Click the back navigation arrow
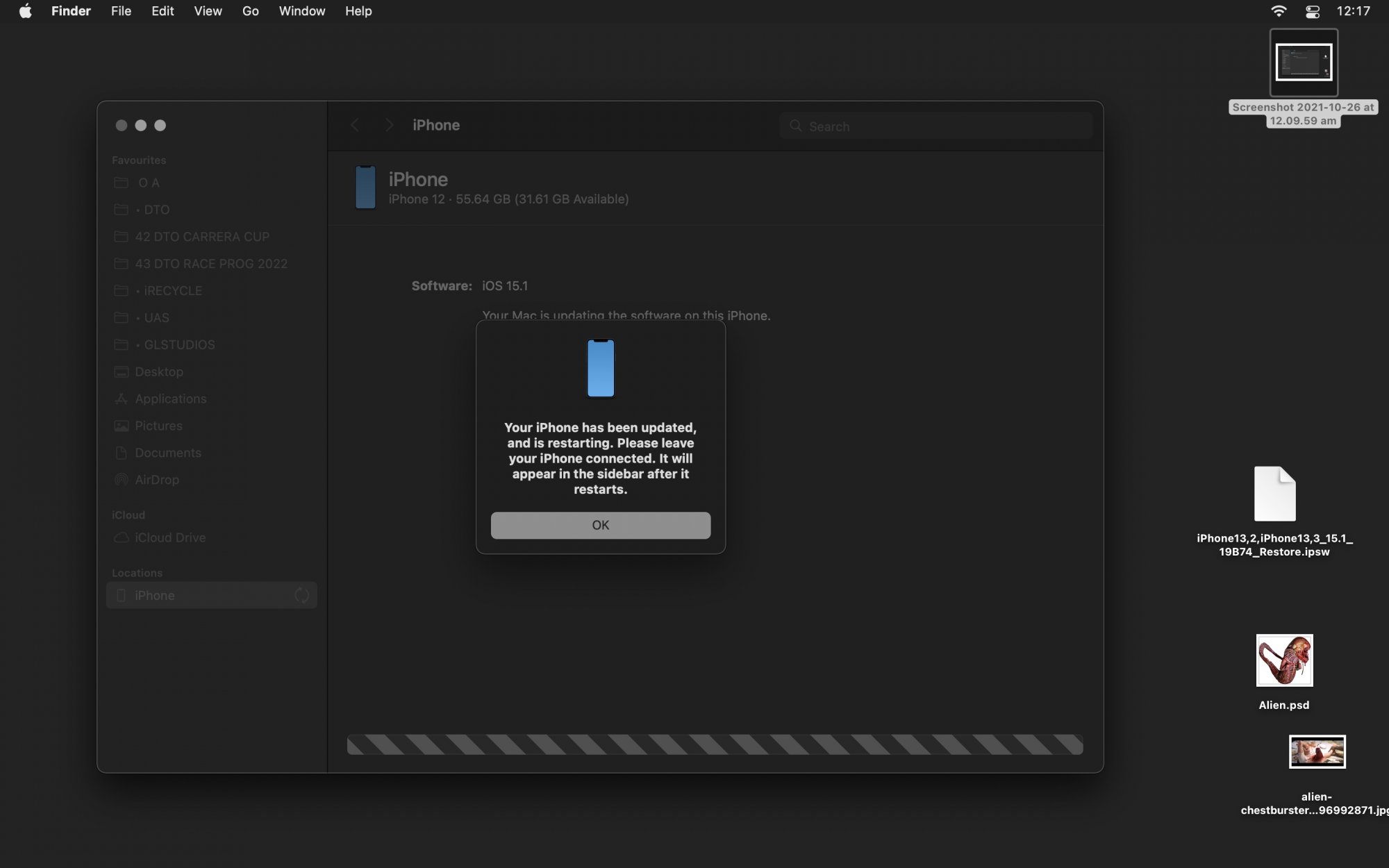The width and height of the screenshot is (1389, 868). pyautogui.click(x=354, y=126)
